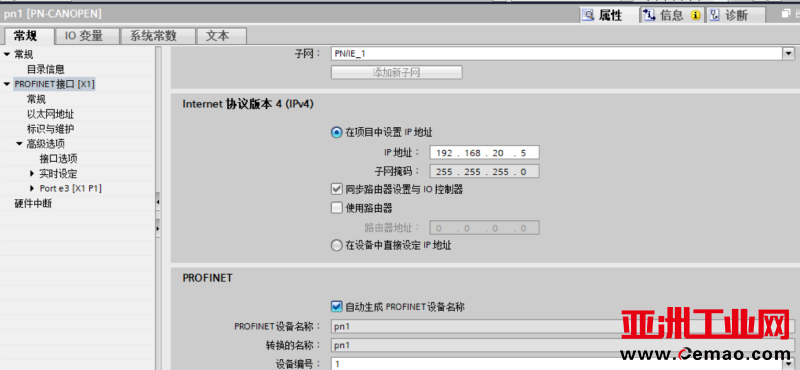
Task: Click the PROFINET section heading
Action: (207, 278)
